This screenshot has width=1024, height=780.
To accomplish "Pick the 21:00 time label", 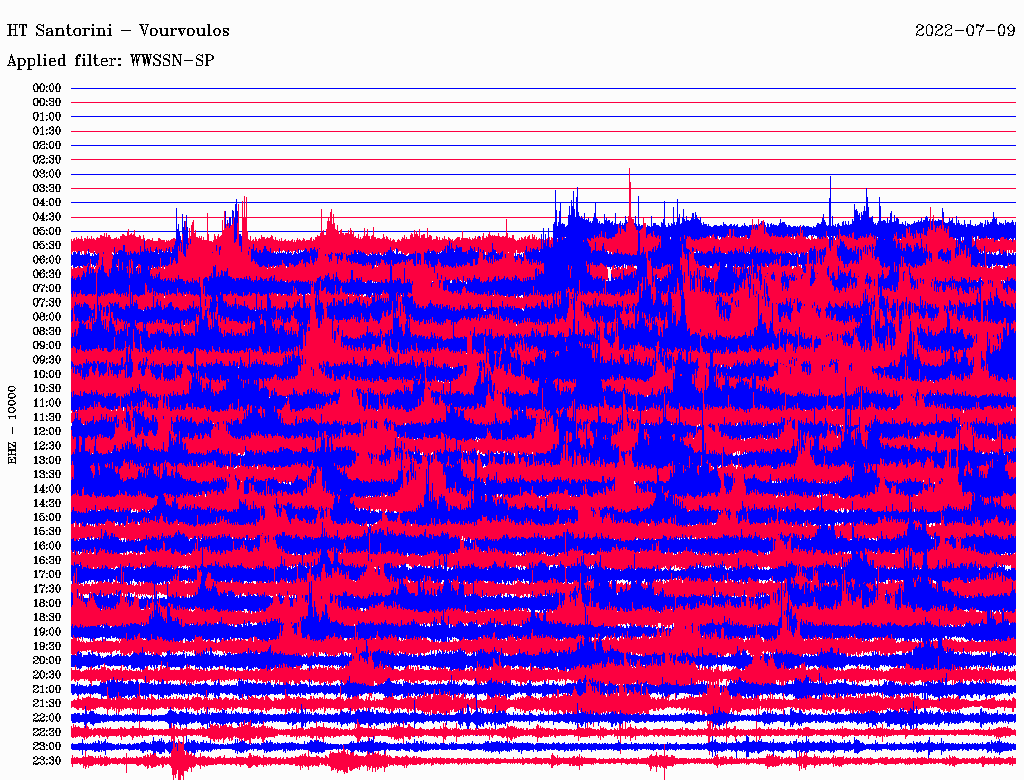I will [47, 689].
